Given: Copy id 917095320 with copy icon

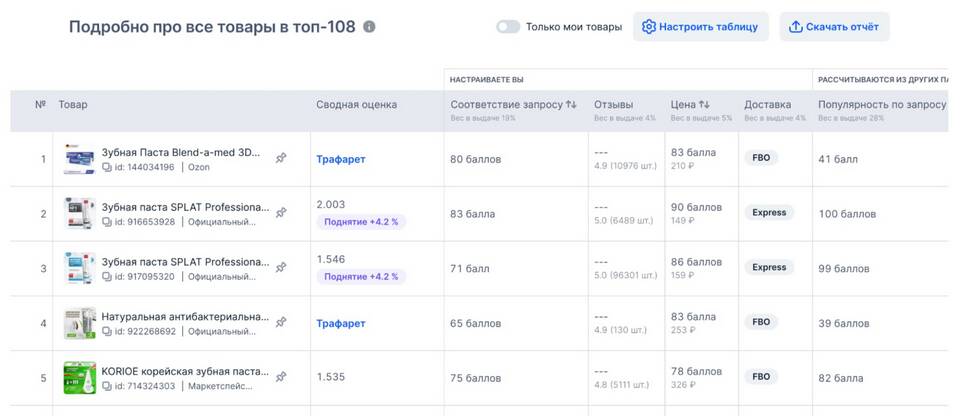Looking at the screenshot, I should click(x=107, y=276).
